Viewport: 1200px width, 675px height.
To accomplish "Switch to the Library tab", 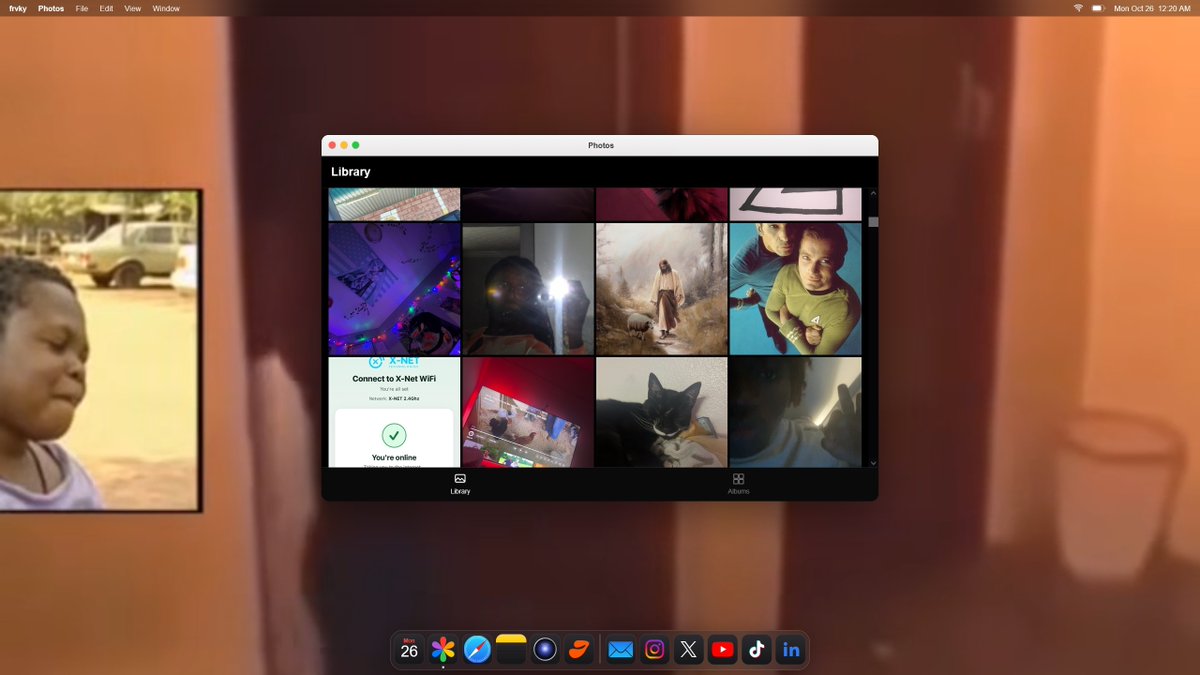I will point(460,484).
